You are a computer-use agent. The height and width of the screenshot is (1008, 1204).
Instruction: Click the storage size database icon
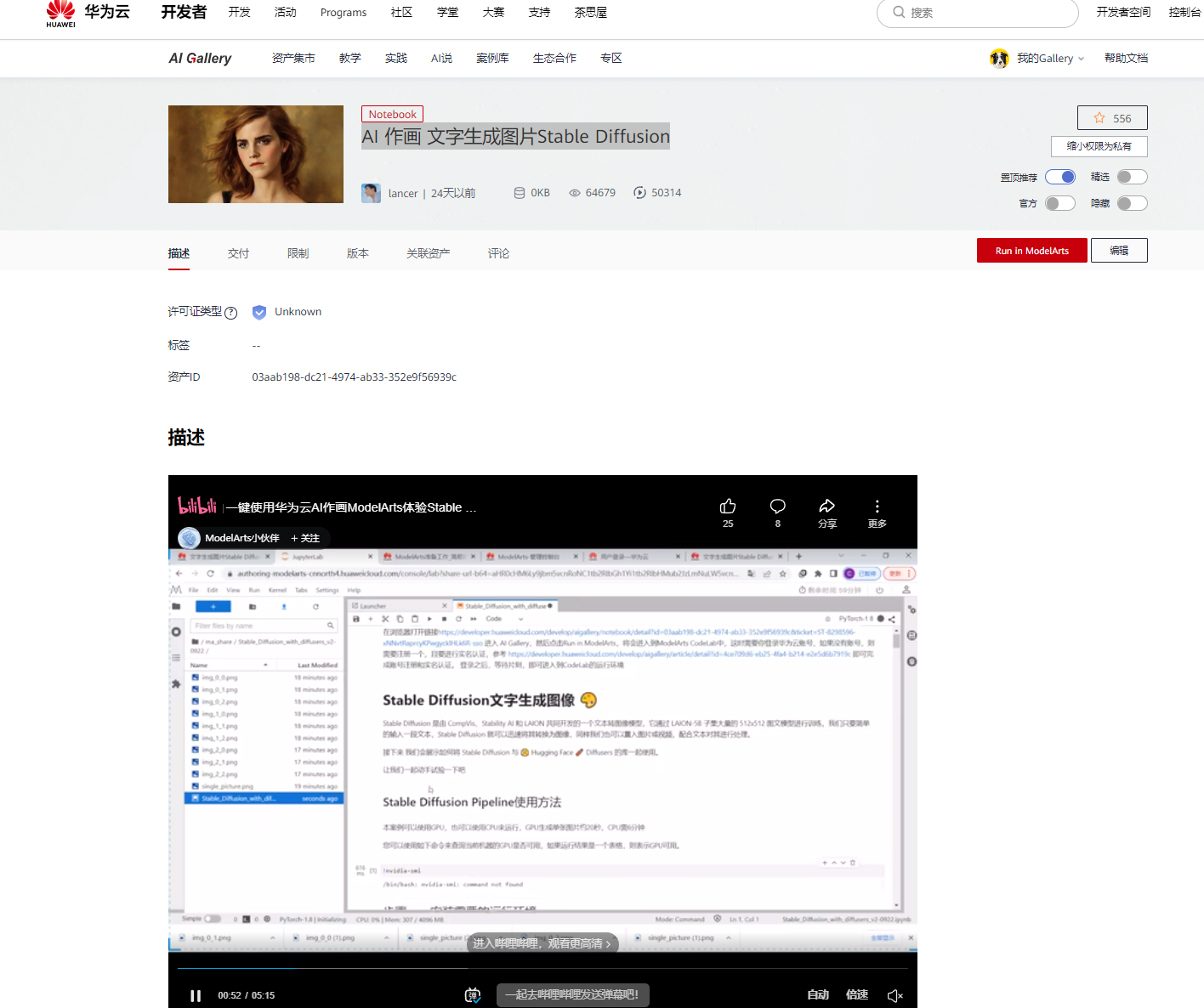click(520, 193)
